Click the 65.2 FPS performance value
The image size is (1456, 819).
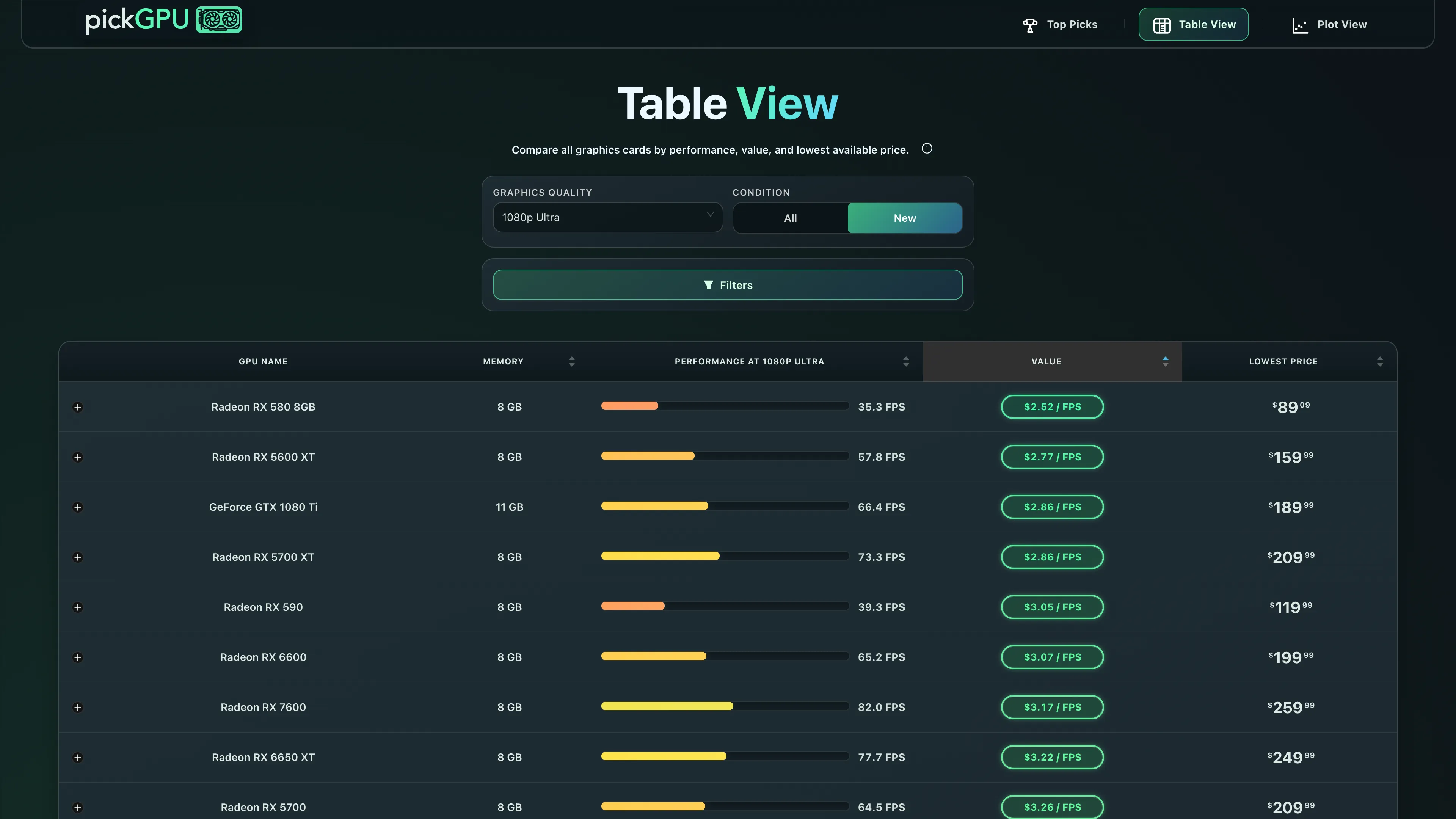(x=881, y=657)
